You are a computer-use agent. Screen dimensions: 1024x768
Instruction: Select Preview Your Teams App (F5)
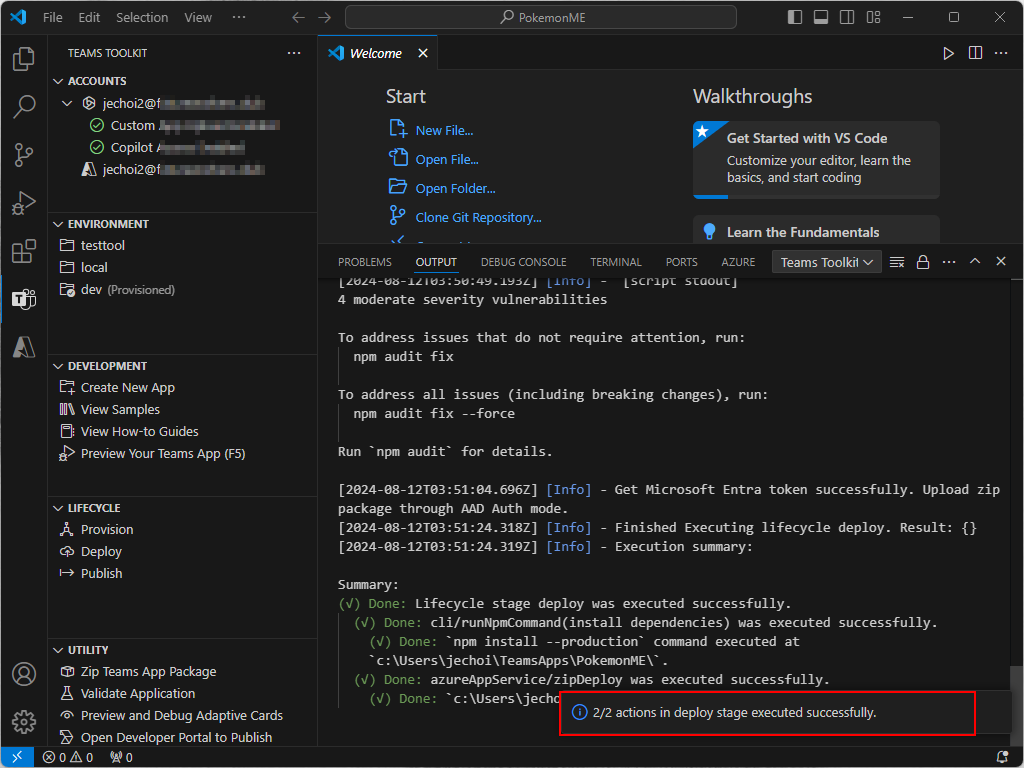[x=163, y=453]
